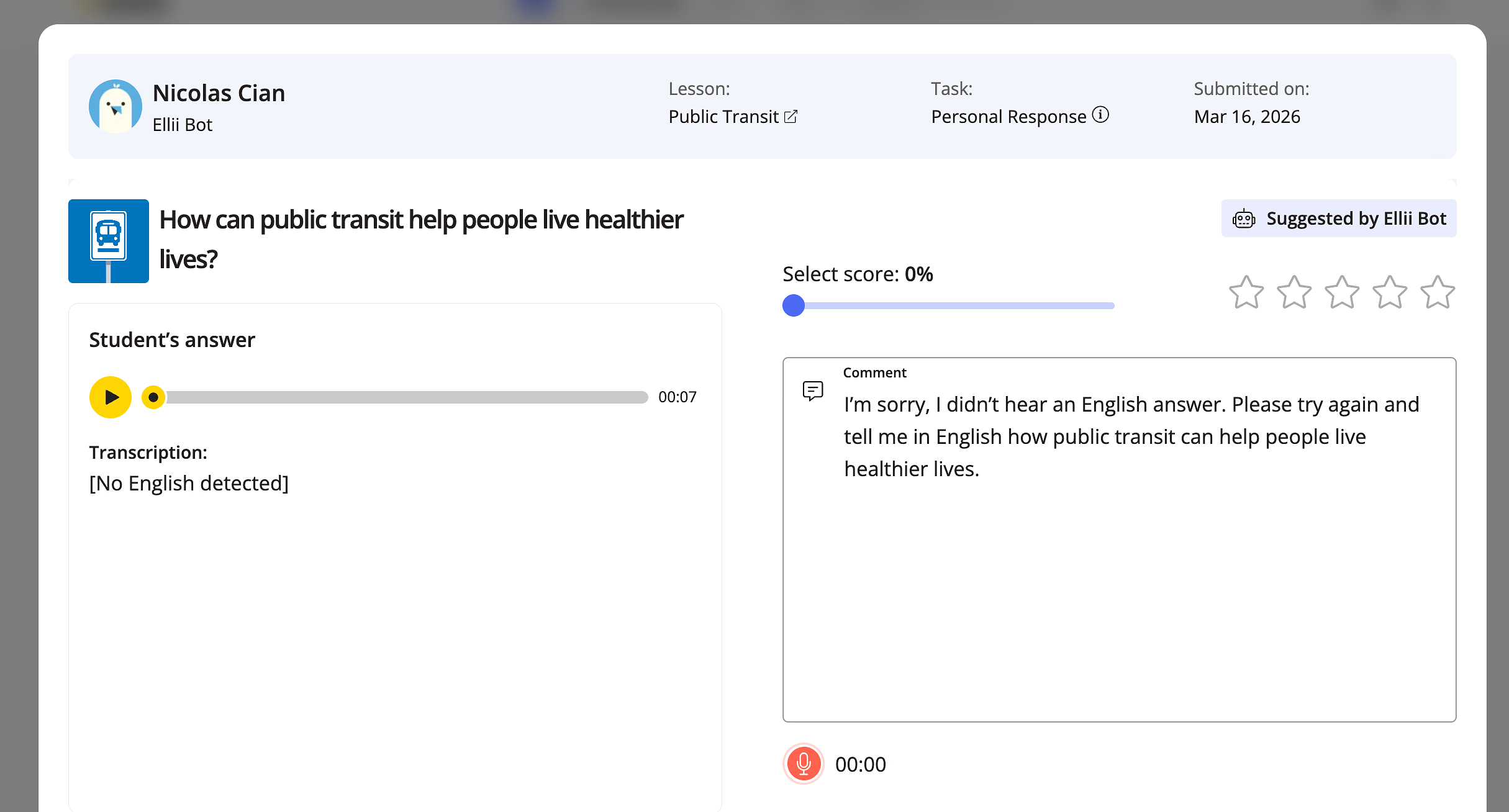
Task: Click the yellow play button for student audio
Action: (110, 397)
